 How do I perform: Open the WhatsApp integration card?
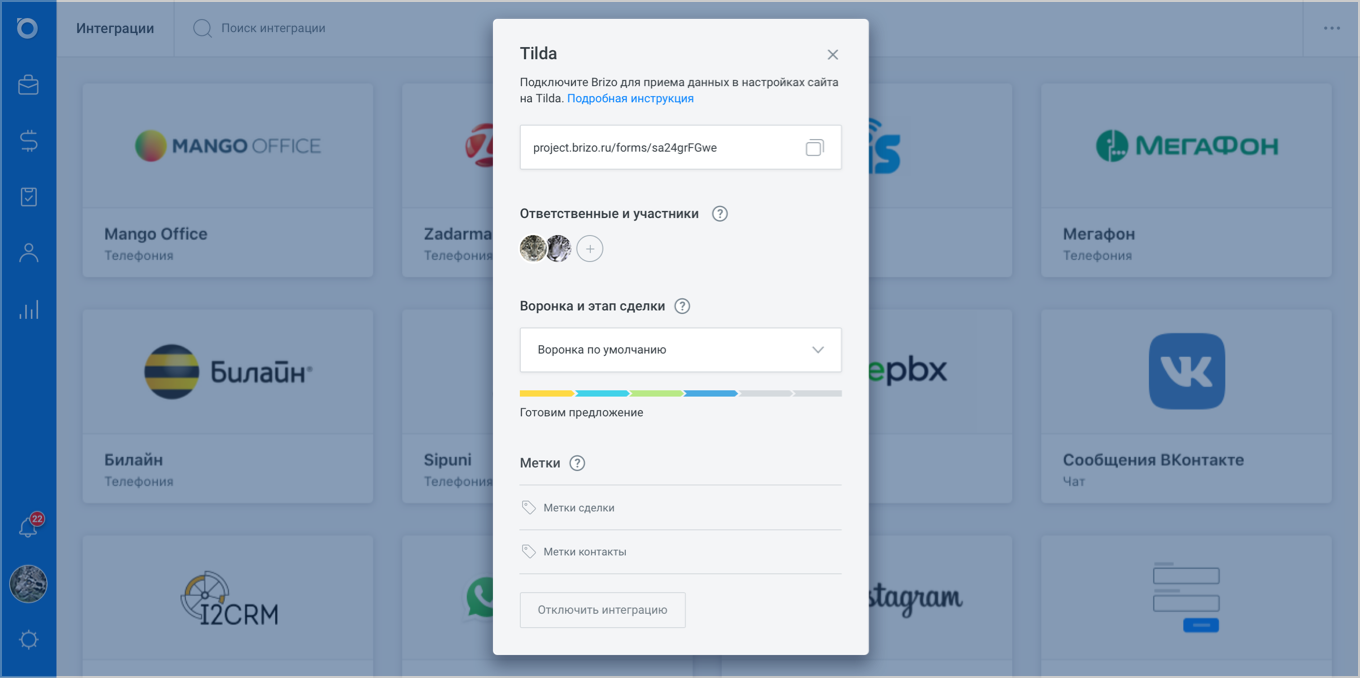tap(447, 605)
